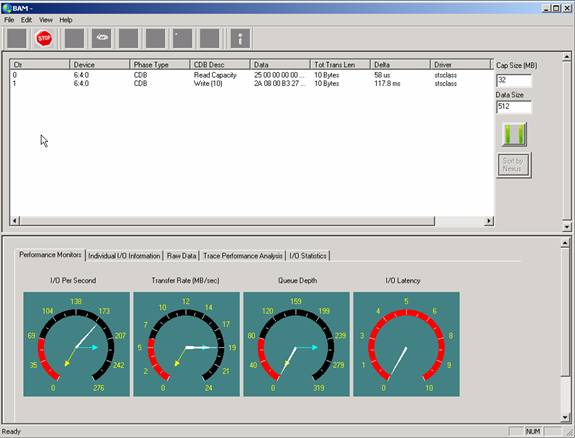Open the Help menu
The image size is (575, 438).
pyautogui.click(x=66, y=20)
